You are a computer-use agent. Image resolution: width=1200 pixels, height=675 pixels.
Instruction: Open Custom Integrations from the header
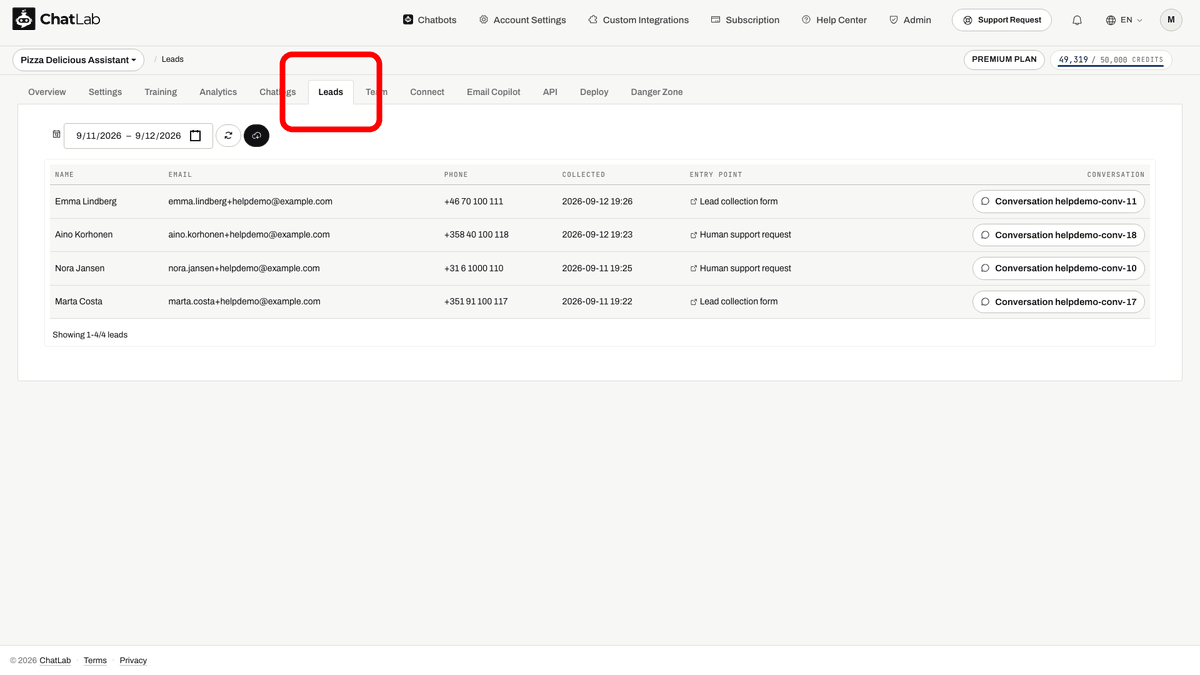[x=638, y=20]
